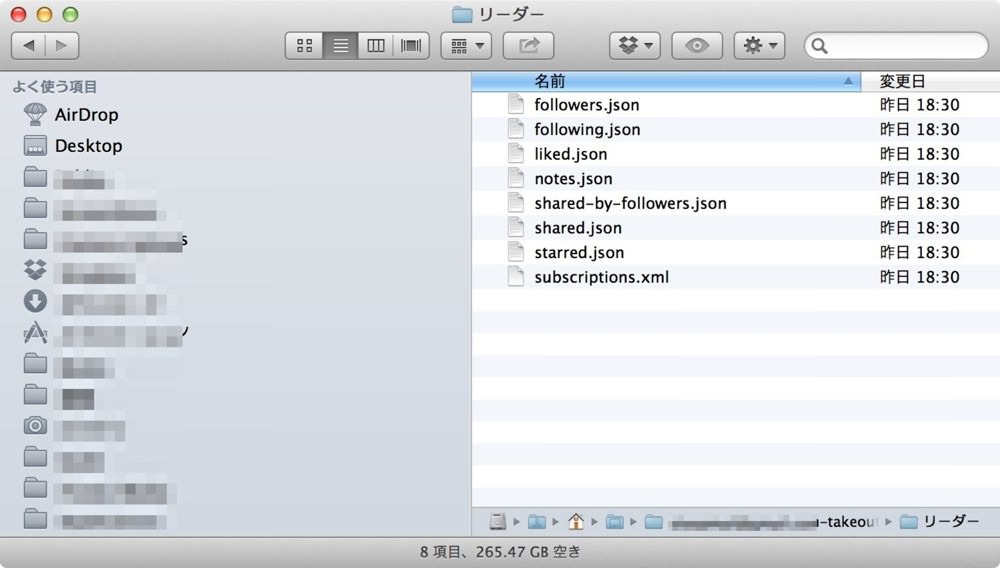
Task: Click the Applications sidebar icon
Action: coord(35,332)
